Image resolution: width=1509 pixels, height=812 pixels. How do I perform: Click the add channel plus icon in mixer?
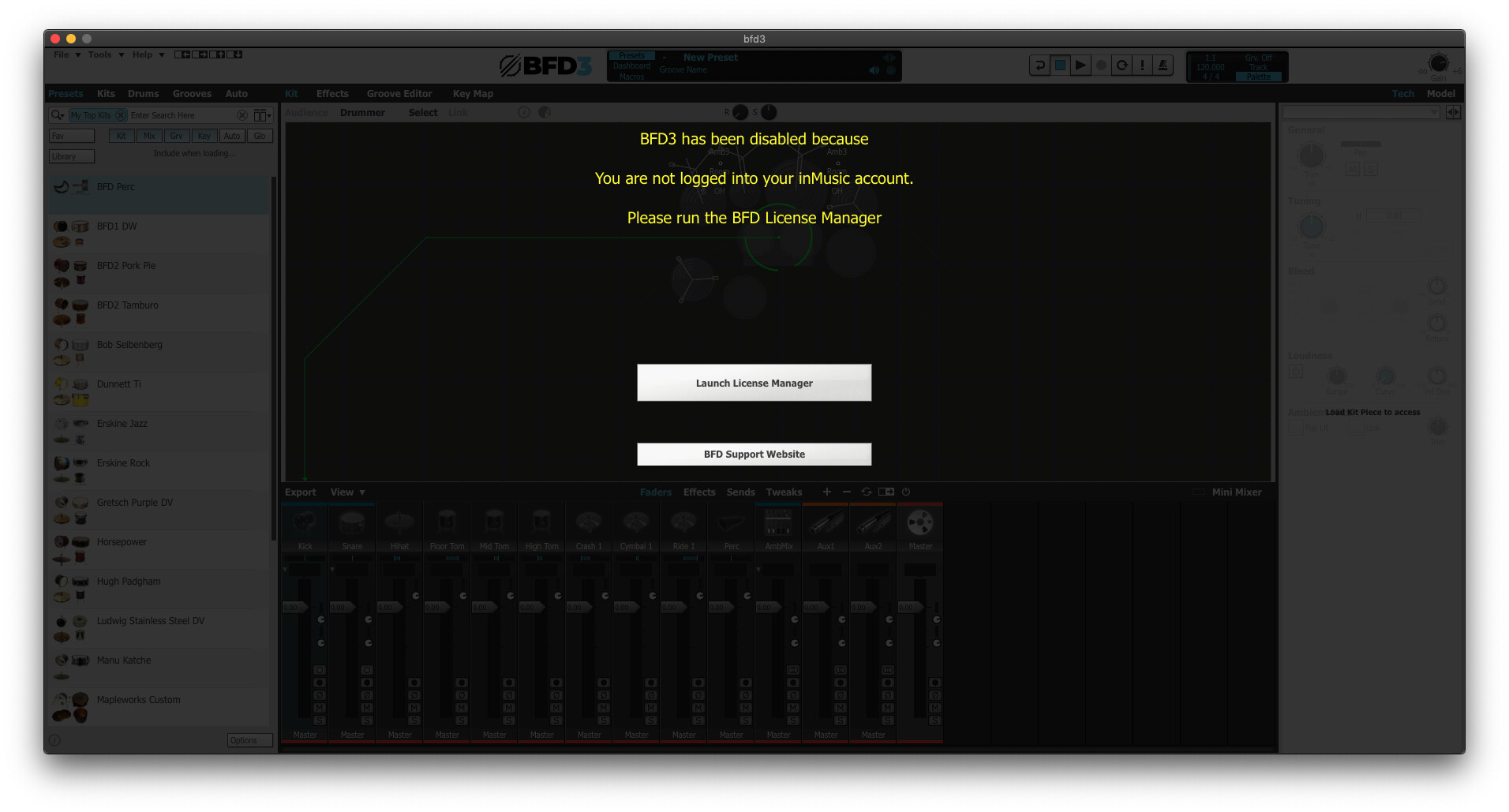[x=826, y=492]
